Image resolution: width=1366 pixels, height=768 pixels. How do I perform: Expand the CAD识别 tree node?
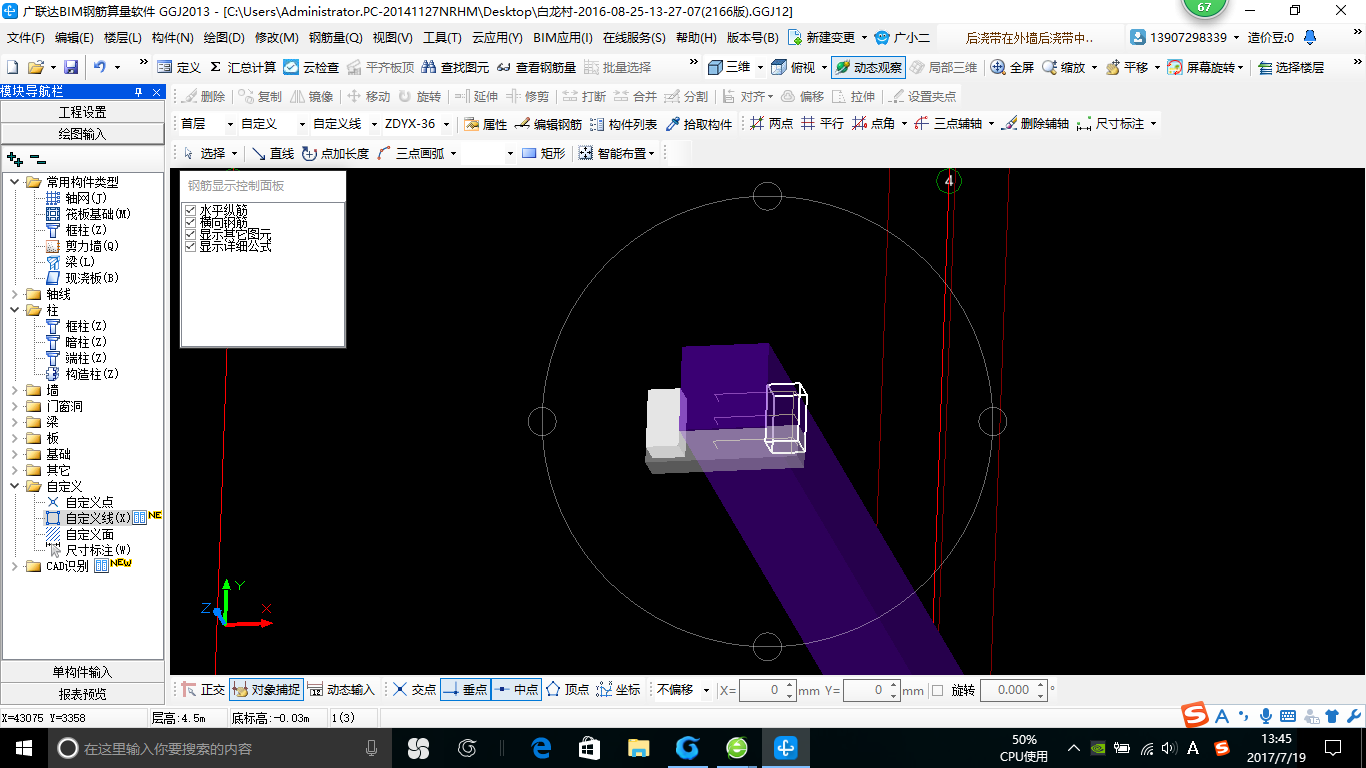tap(14, 566)
